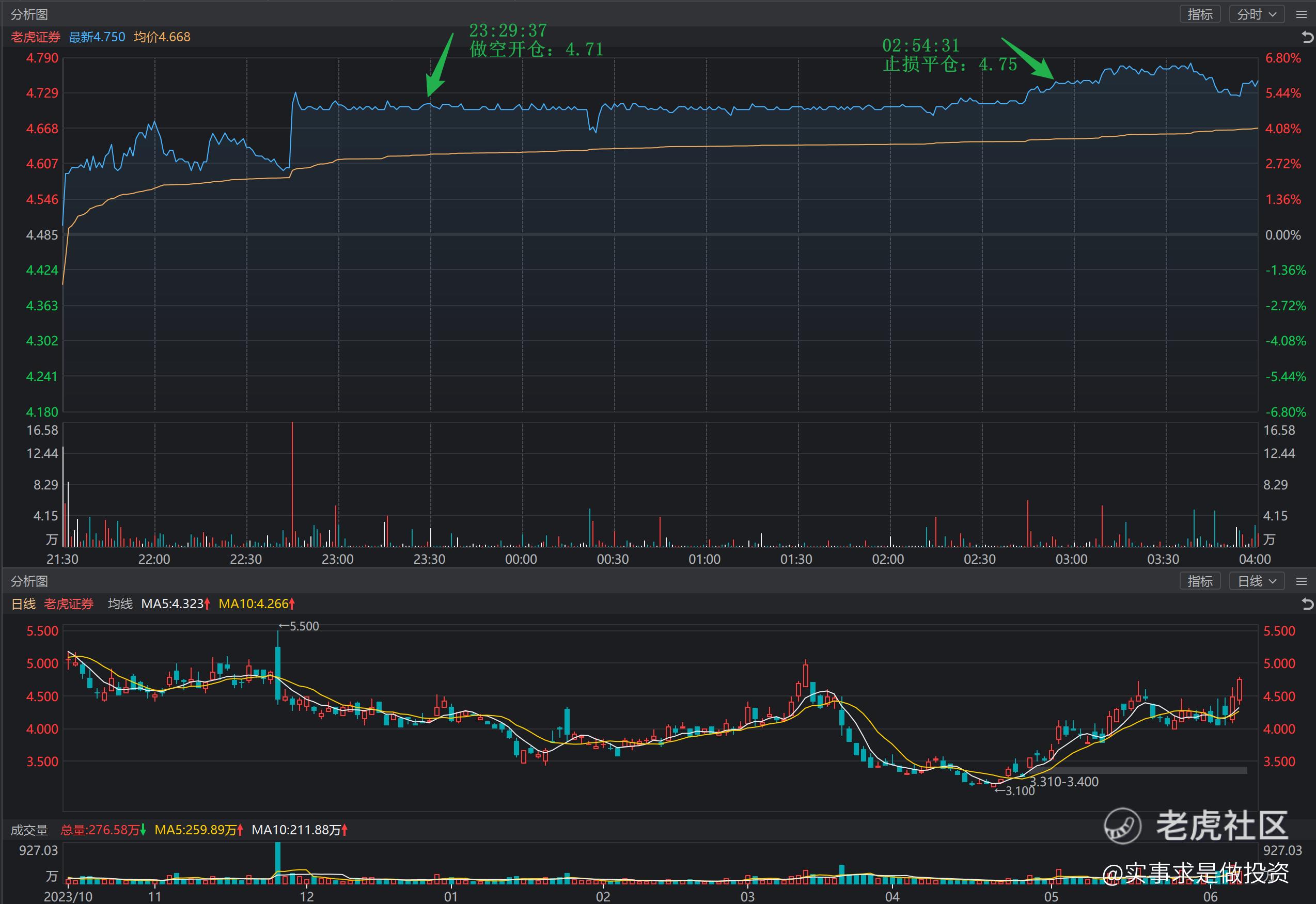Open the 指标 button in the top intraday panel
1316x904 pixels.
(1199, 14)
